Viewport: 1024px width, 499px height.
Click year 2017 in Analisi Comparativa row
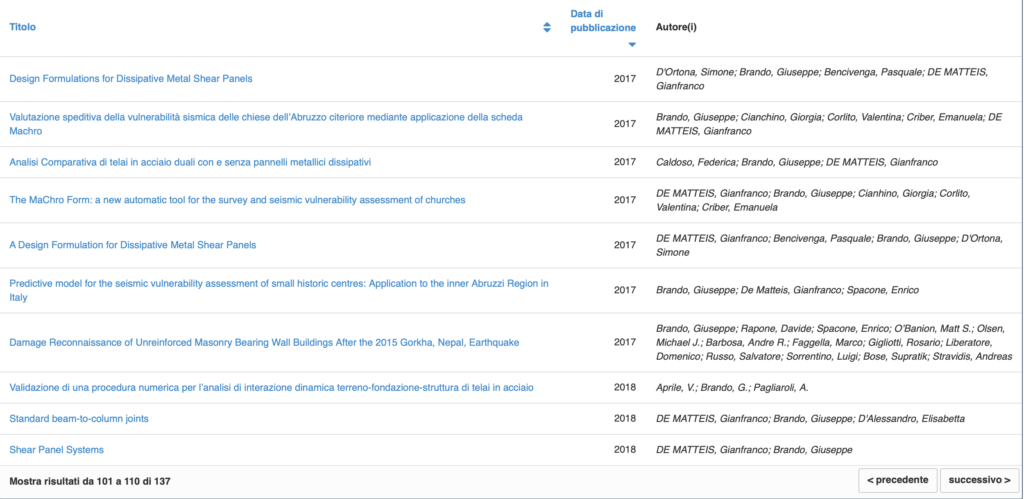(x=624, y=162)
